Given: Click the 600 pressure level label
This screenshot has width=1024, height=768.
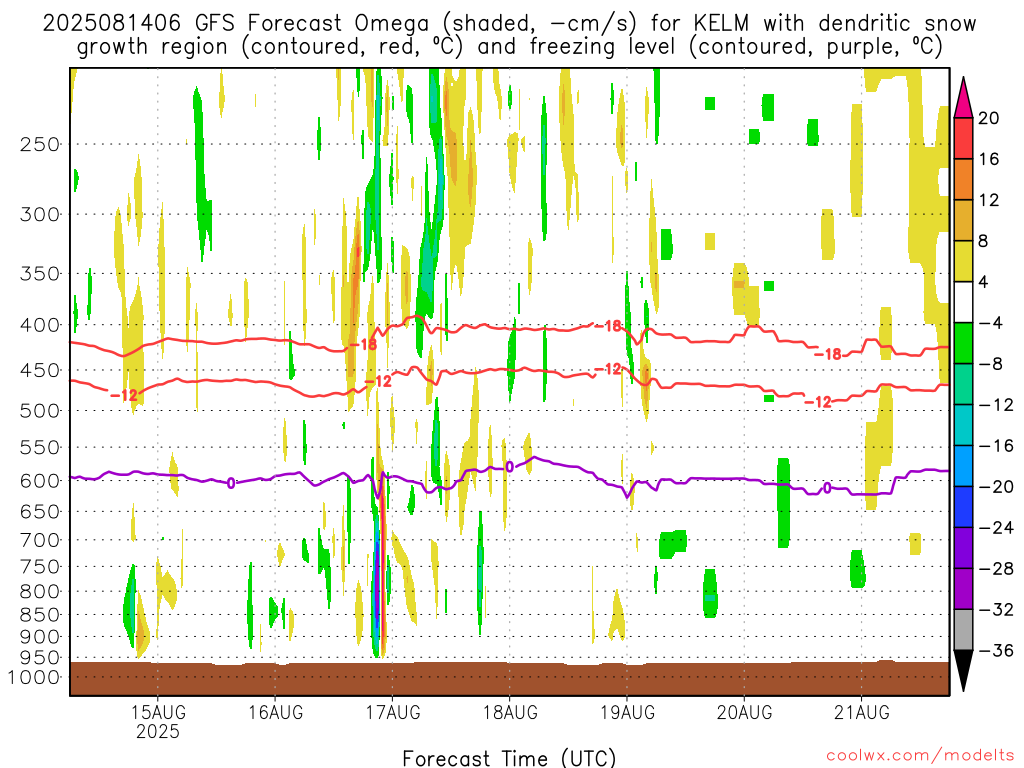Looking at the screenshot, I should pyautogui.click(x=40, y=481).
